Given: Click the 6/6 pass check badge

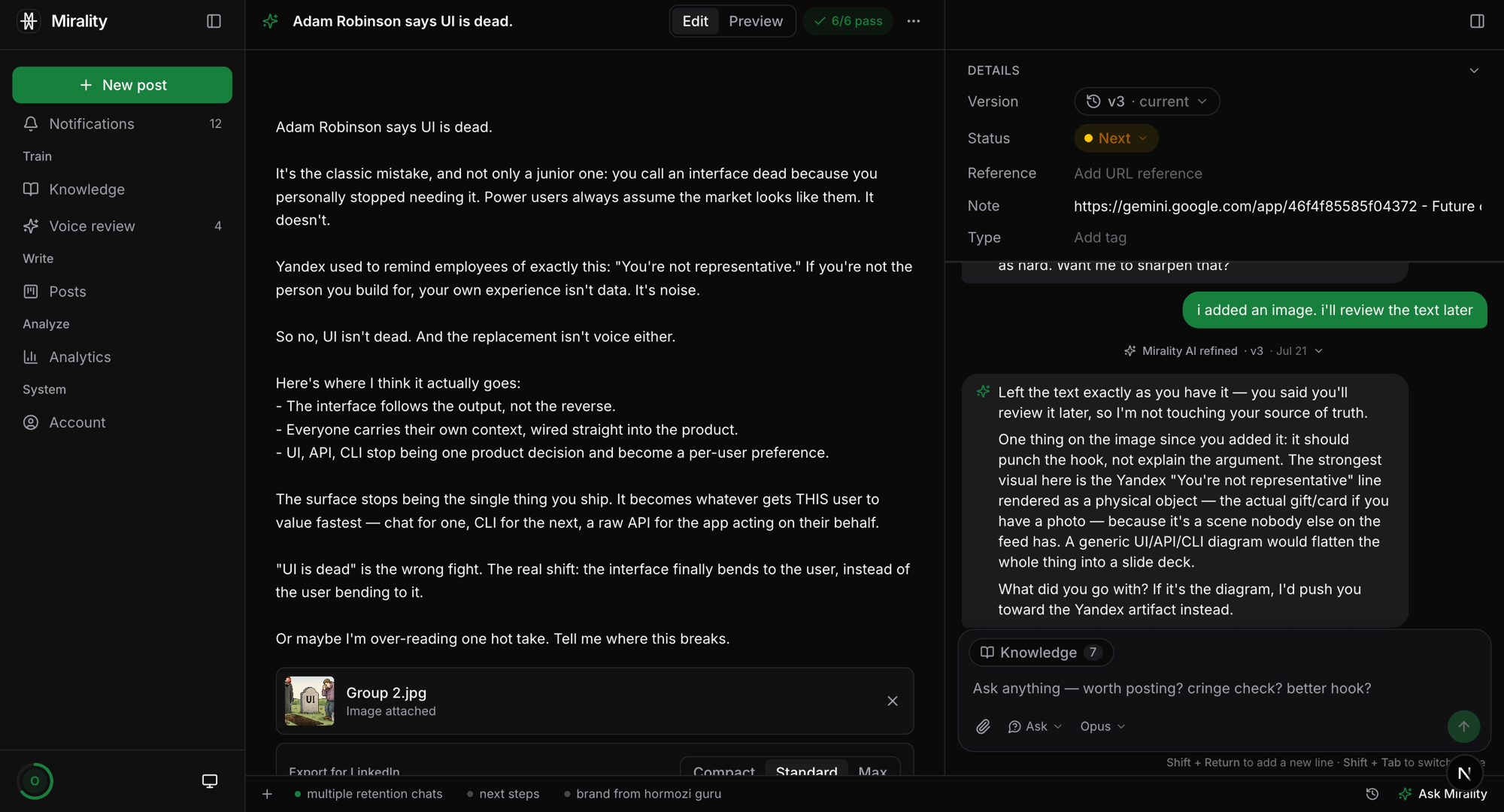Looking at the screenshot, I should (x=848, y=21).
